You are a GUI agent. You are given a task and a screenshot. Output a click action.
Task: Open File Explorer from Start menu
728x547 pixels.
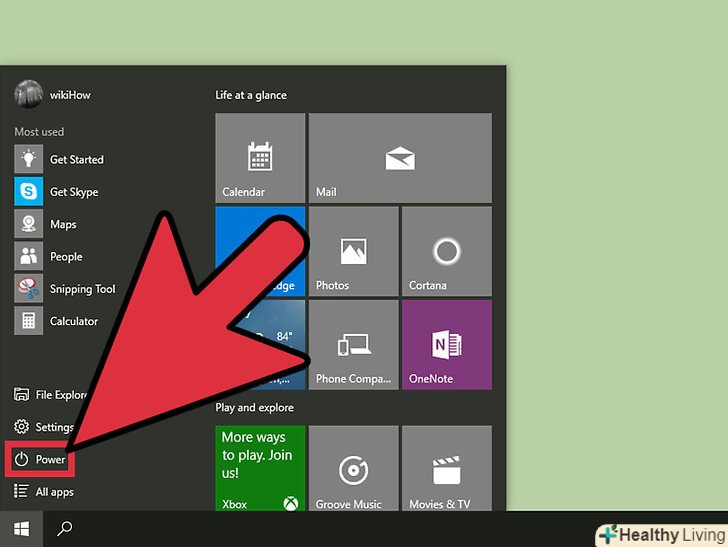point(50,395)
